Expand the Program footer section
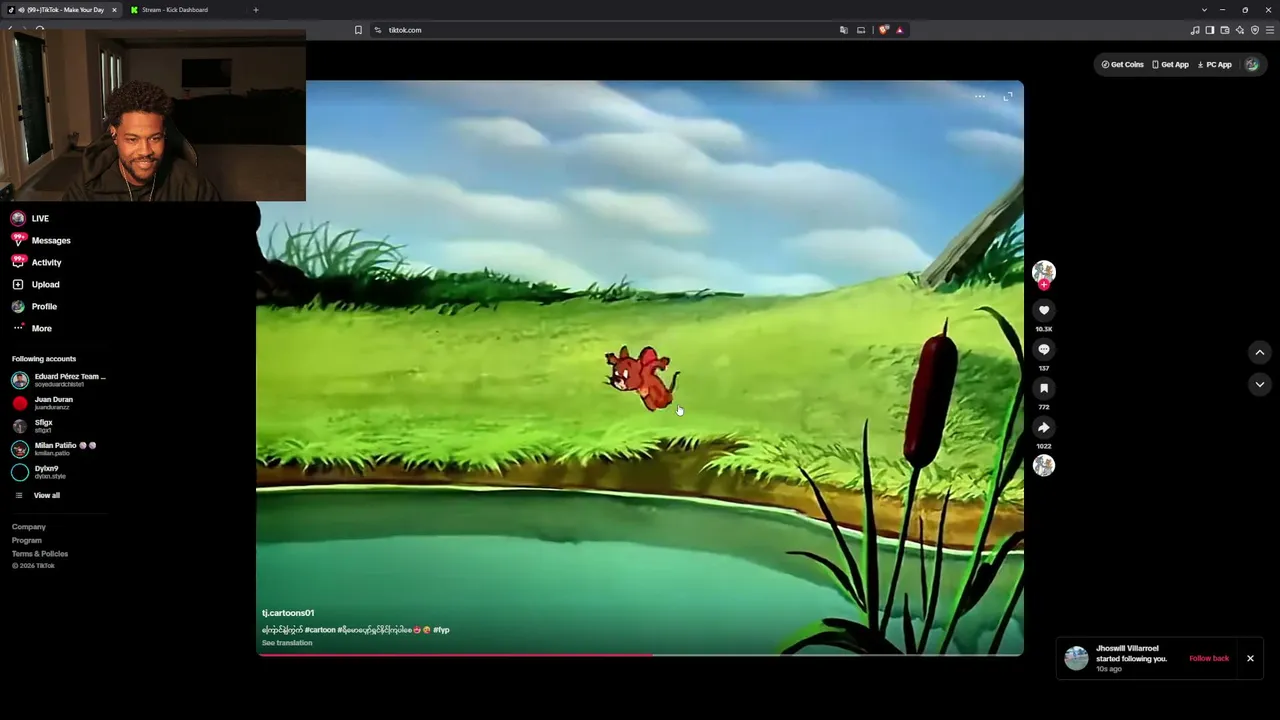 [x=27, y=540]
